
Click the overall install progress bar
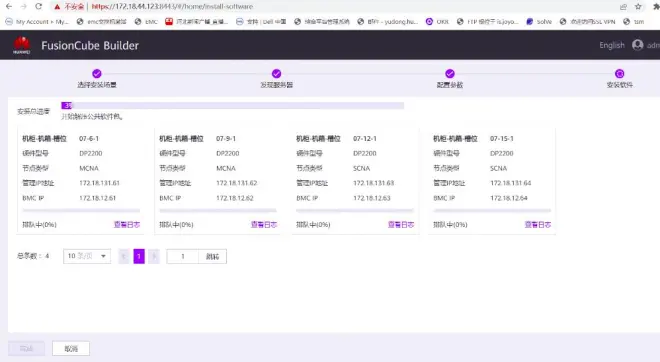233,105
